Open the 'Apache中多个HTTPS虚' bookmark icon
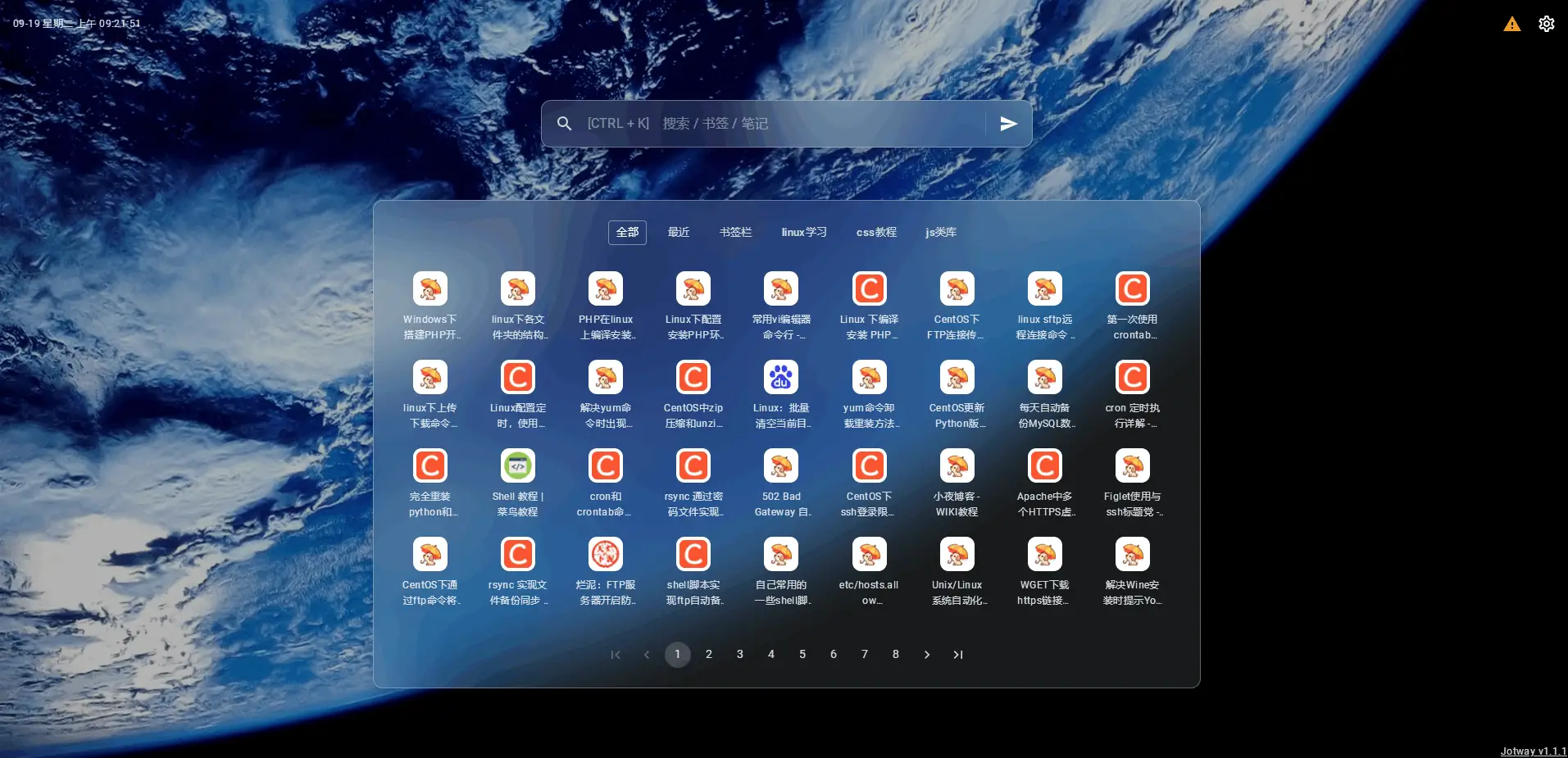This screenshot has height=758, width=1568. click(1045, 465)
